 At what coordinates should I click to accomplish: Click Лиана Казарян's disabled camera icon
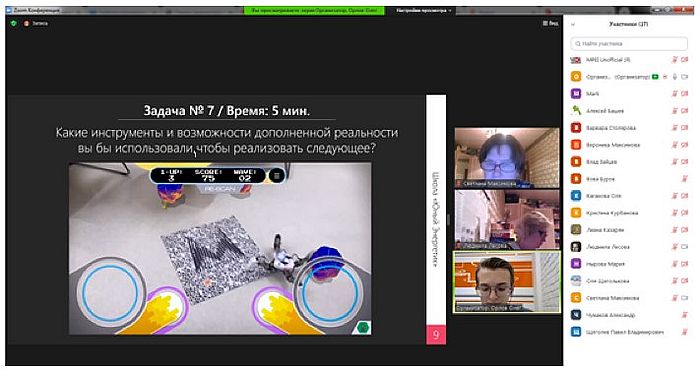click(685, 230)
